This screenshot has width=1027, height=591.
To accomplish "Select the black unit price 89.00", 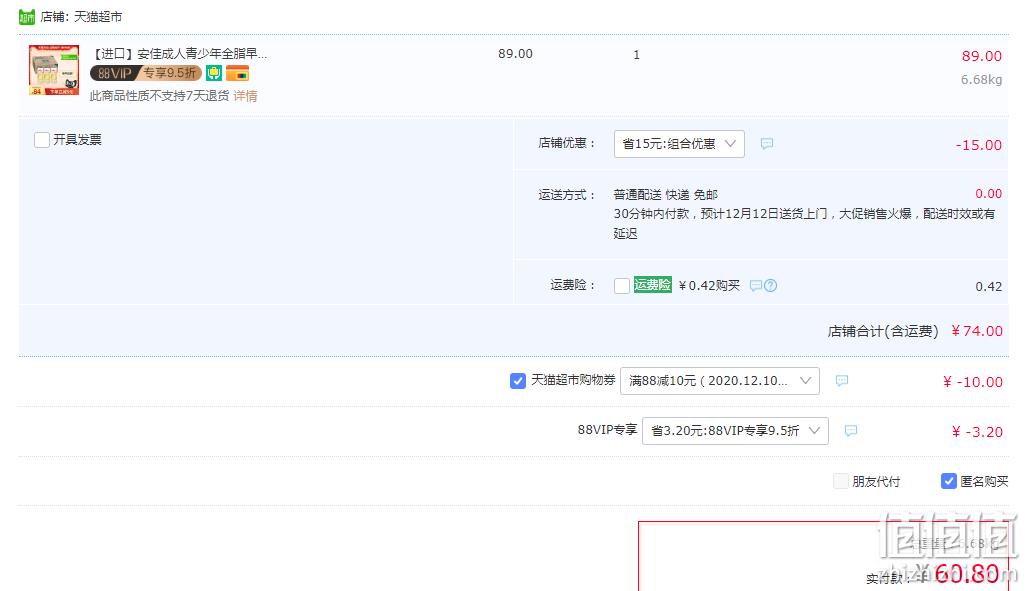I will (x=515, y=54).
